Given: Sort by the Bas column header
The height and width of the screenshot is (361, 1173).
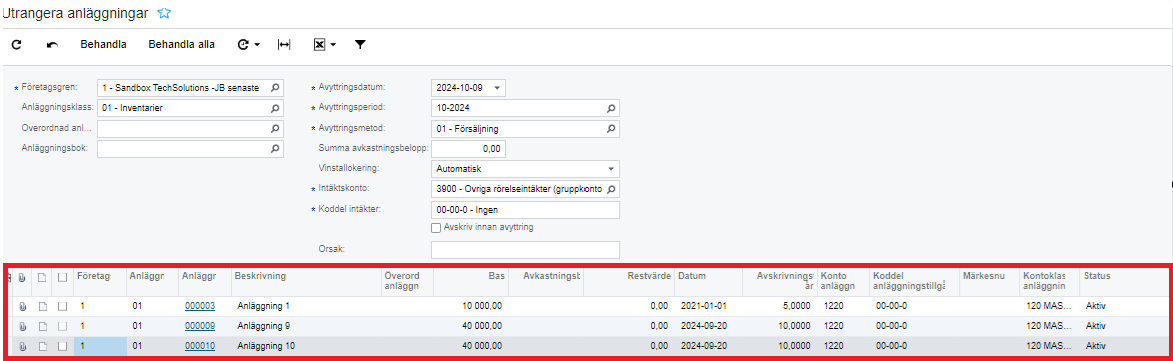Looking at the screenshot, I should [x=497, y=276].
